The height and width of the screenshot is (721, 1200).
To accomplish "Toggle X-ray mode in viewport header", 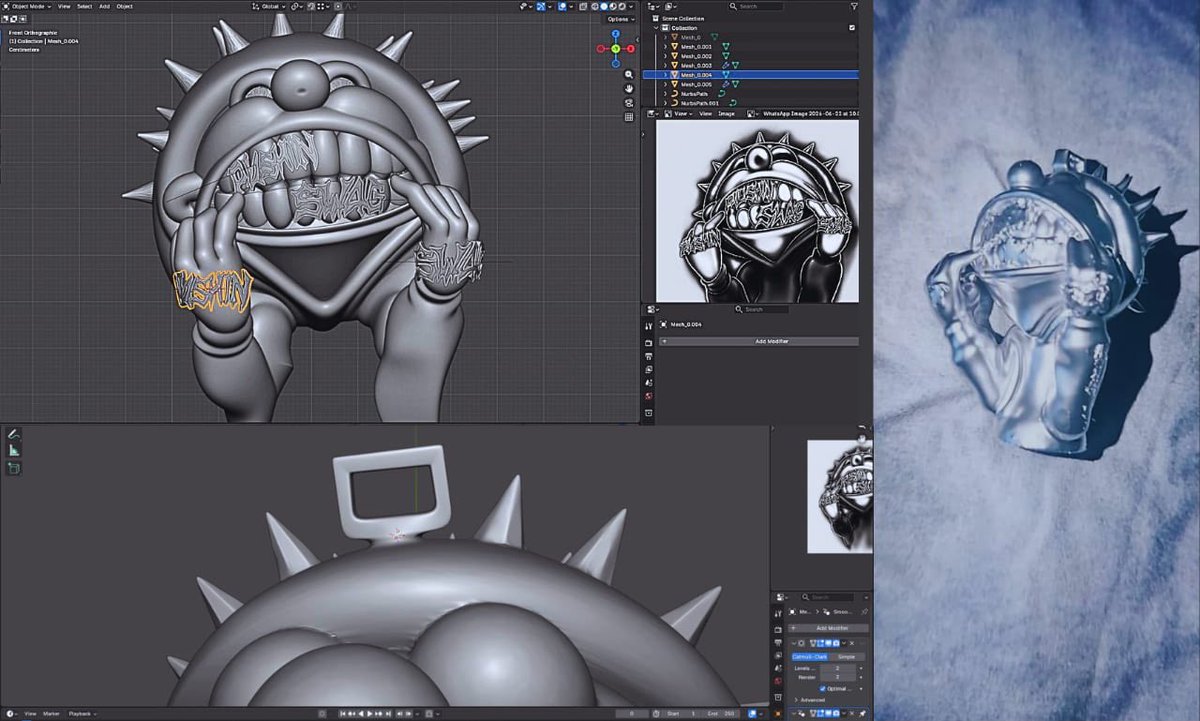I will point(583,6).
